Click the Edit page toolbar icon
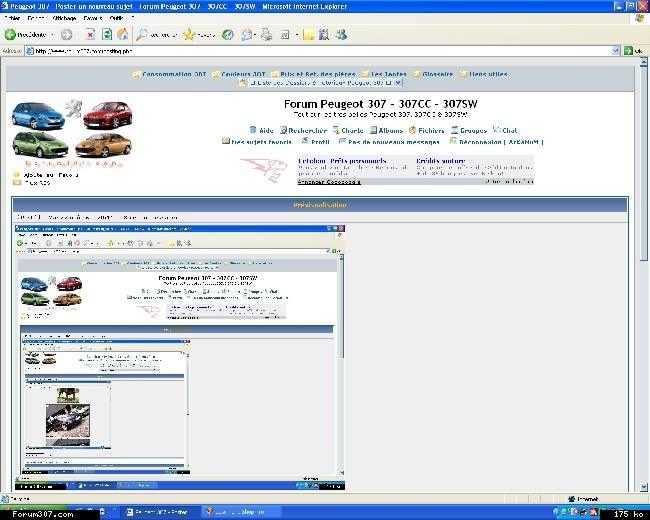 click(x=285, y=35)
